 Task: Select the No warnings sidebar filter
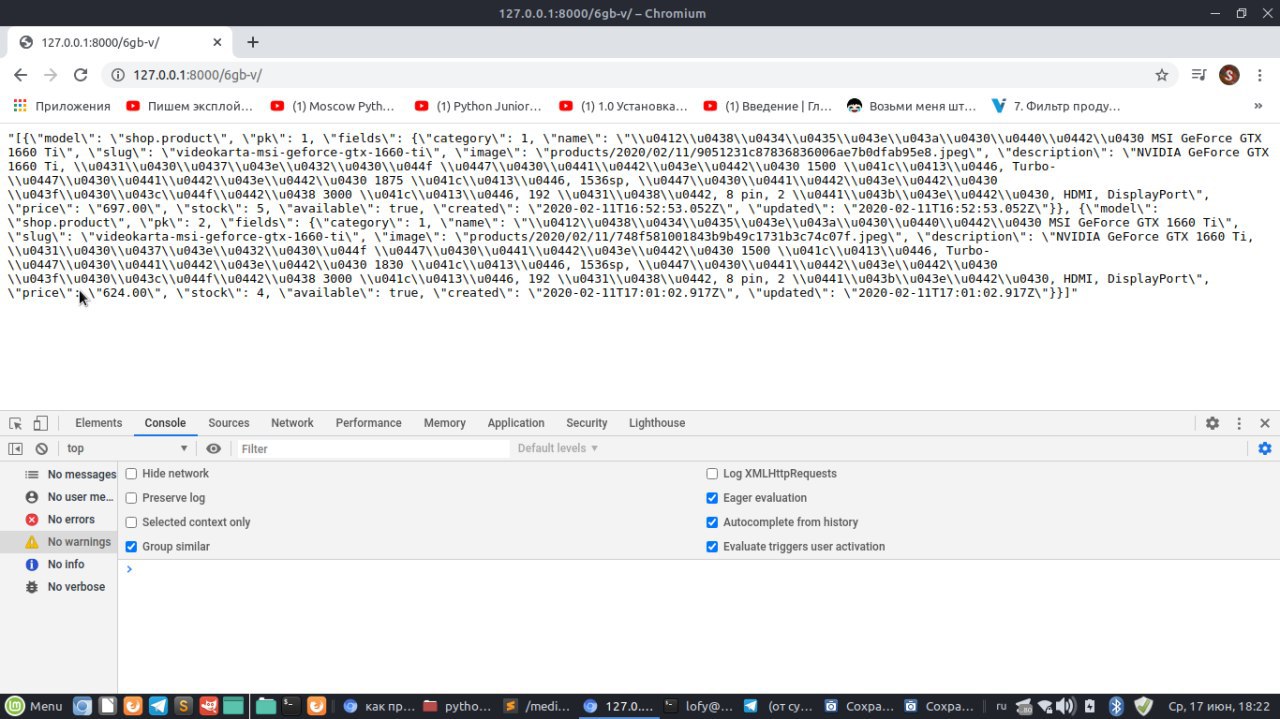pos(59,542)
